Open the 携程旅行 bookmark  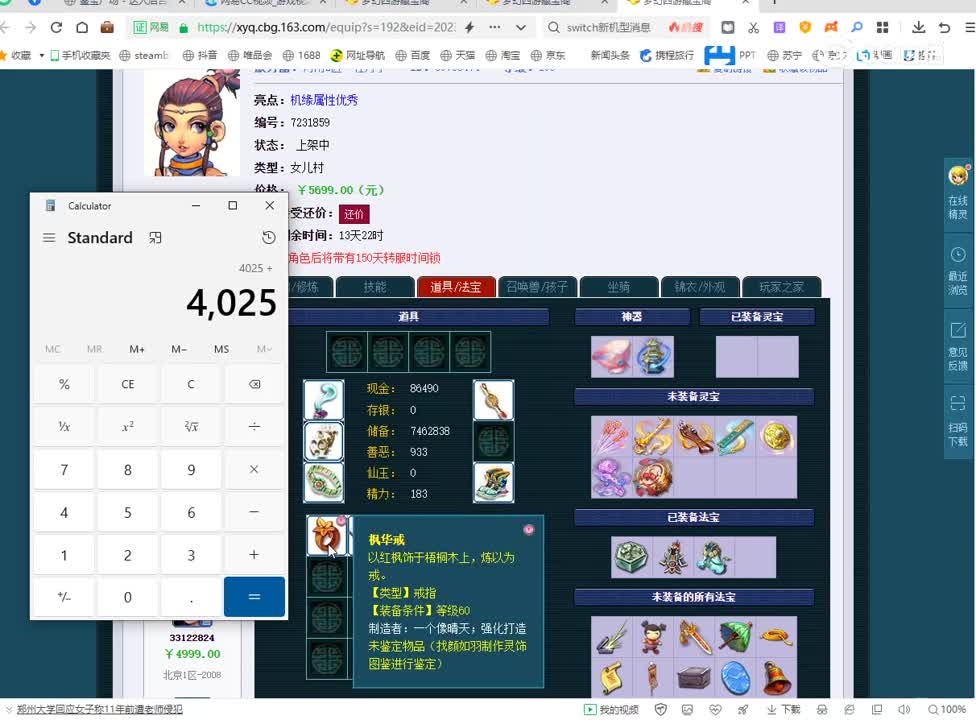(x=667, y=55)
